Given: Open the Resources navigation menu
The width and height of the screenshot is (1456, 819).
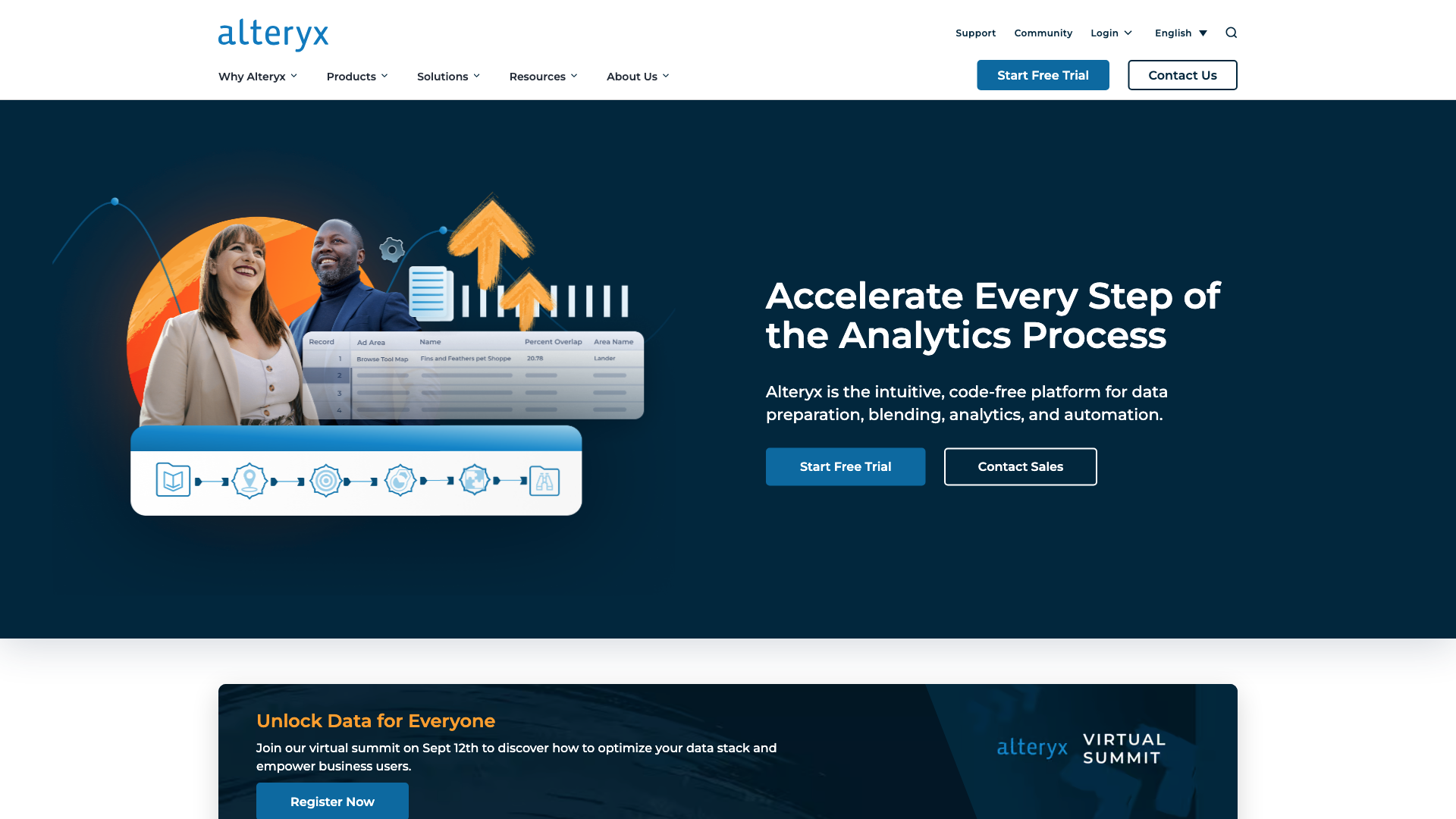Looking at the screenshot, I should point(543,76).
